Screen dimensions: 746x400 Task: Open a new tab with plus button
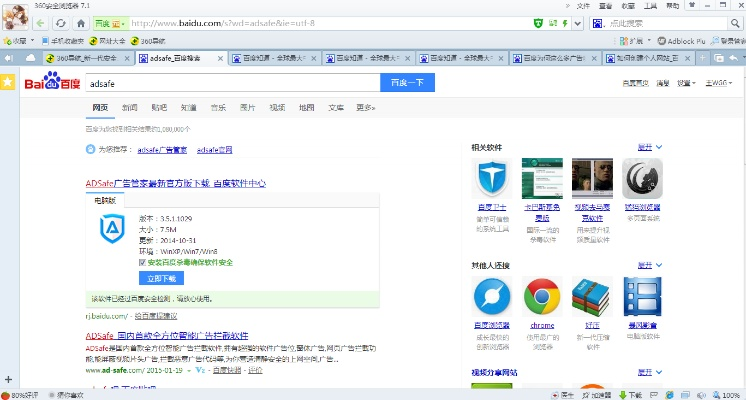702,58
